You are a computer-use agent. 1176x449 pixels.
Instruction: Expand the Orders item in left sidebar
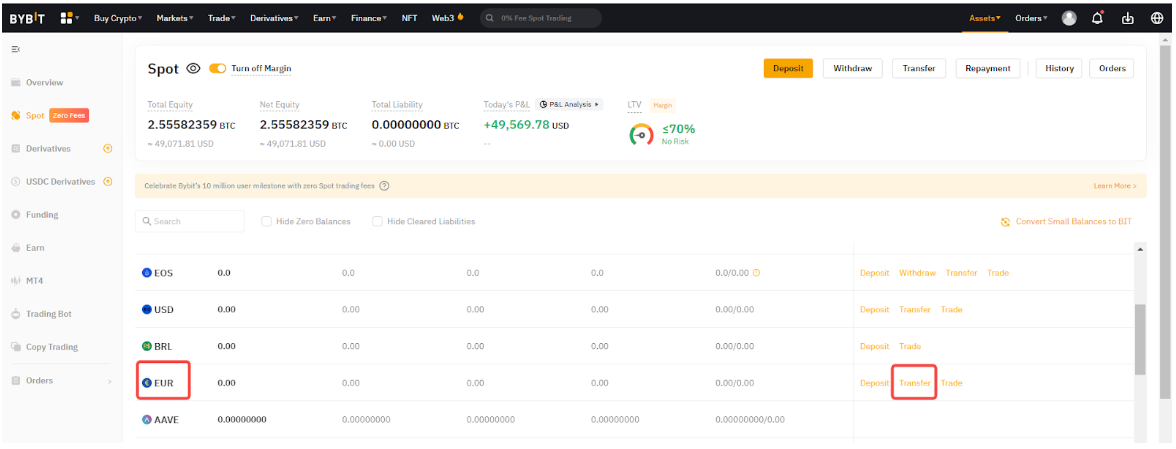pos(60,380)
